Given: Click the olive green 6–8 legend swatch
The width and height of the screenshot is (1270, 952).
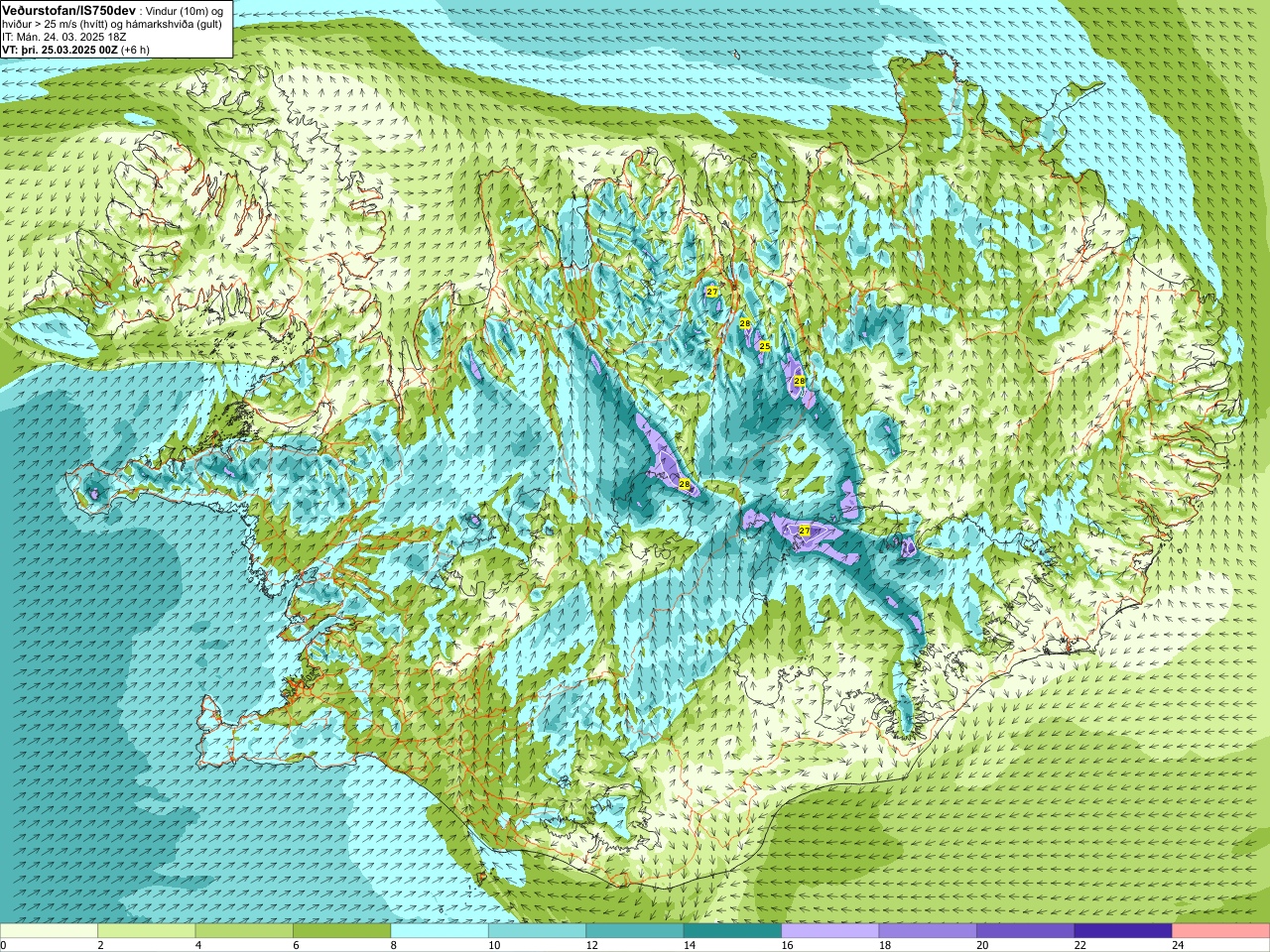Looking at the screenshot, I should click(x=342, y=931).
